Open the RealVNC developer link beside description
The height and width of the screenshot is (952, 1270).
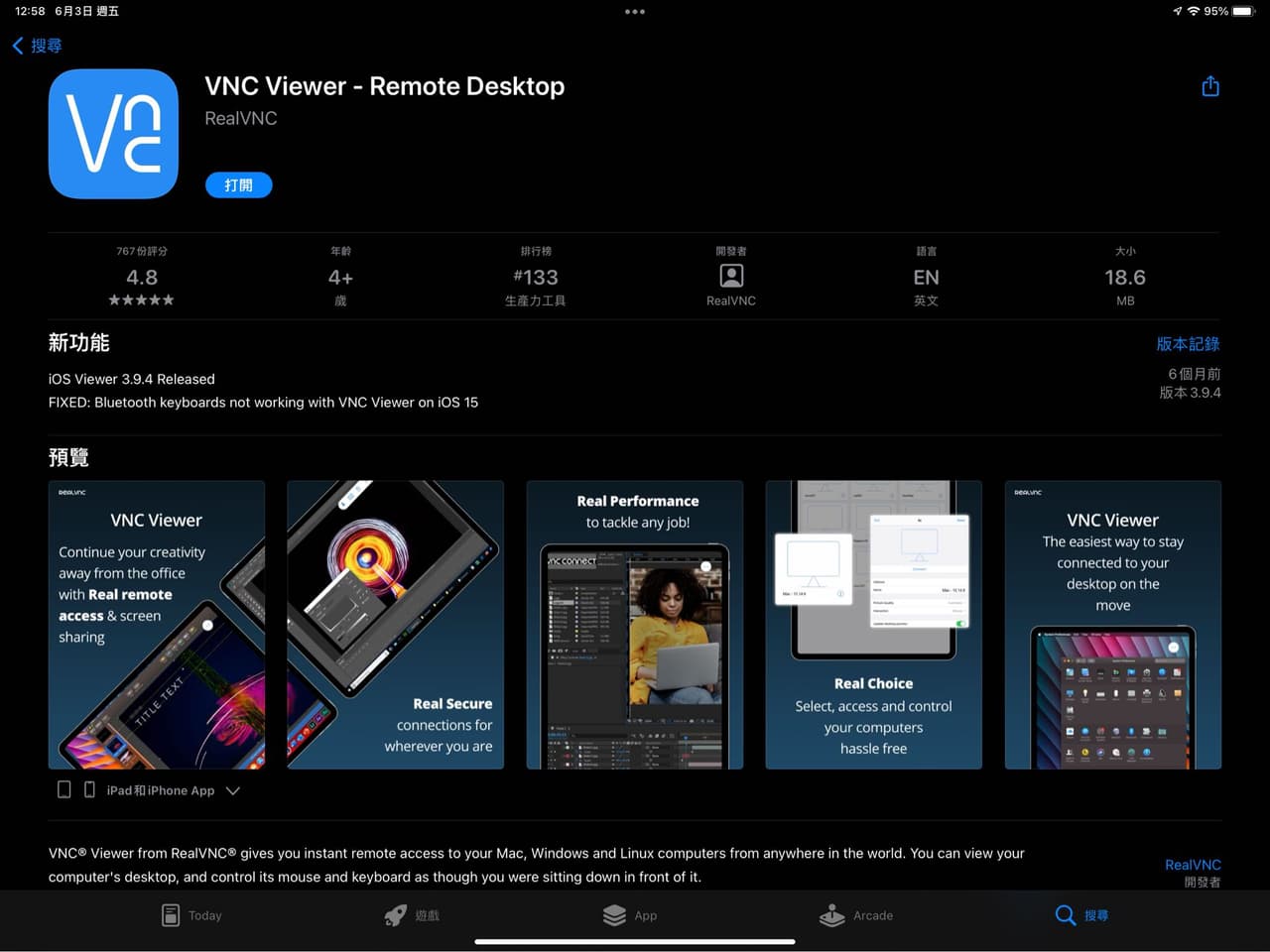tap(1193, 865)
